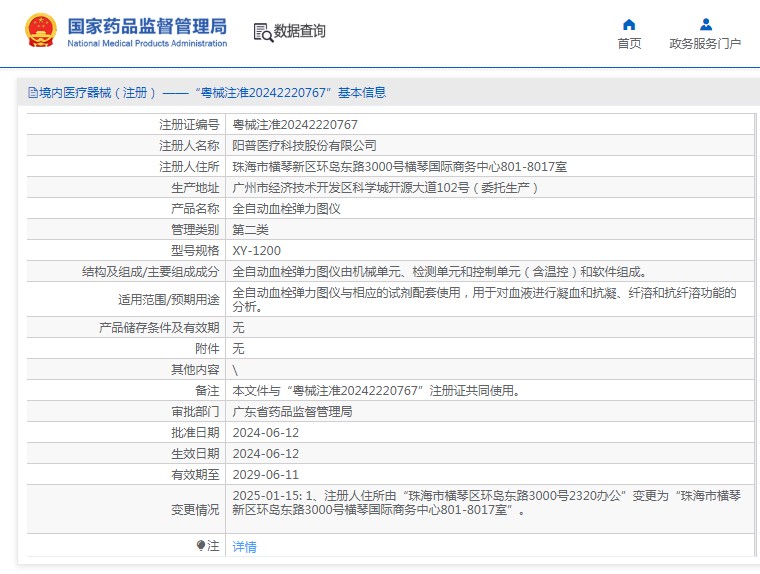This screenshot has height=574, width=760.
Task: Click the 生效日期 label
Action: 195,454
